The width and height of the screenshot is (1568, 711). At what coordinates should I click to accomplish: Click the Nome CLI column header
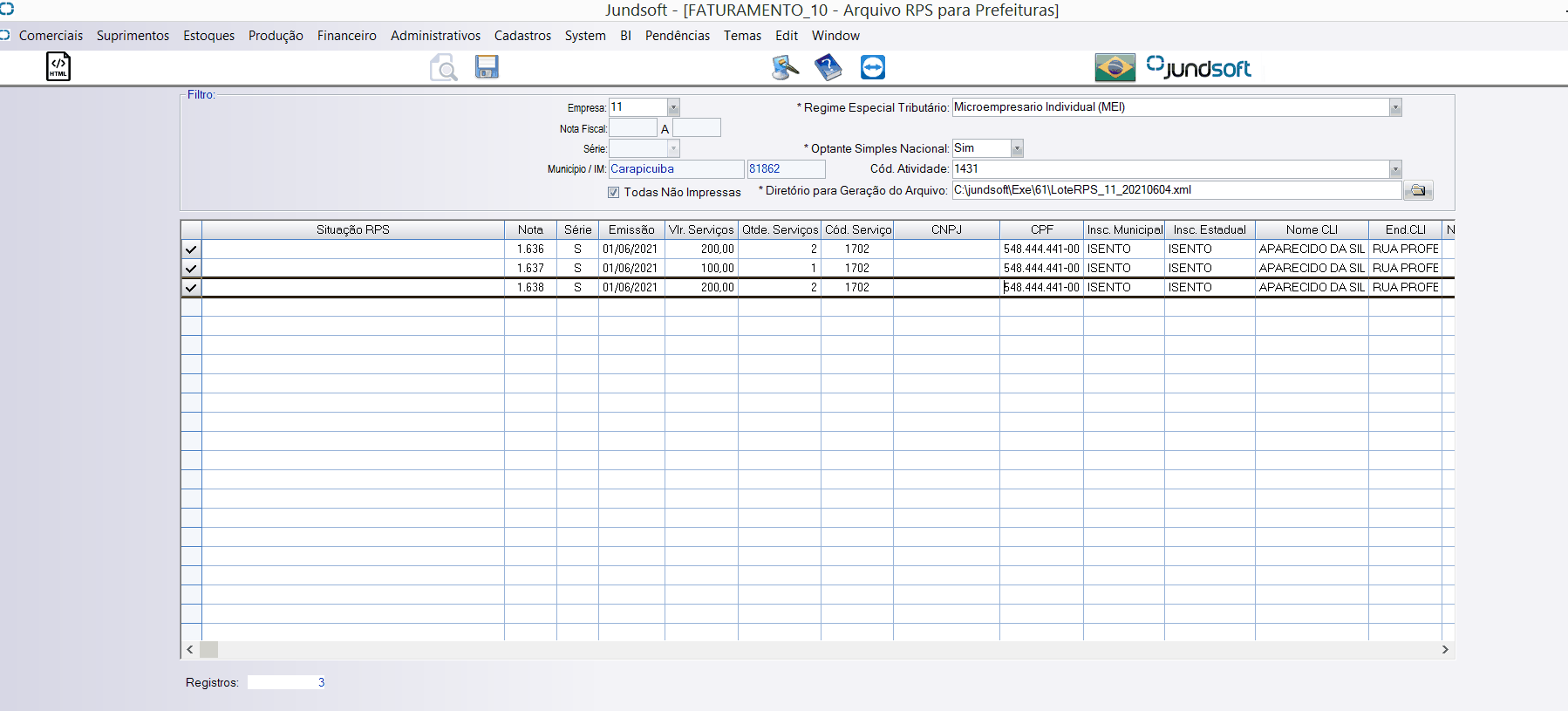click(x=1312, y=230)
